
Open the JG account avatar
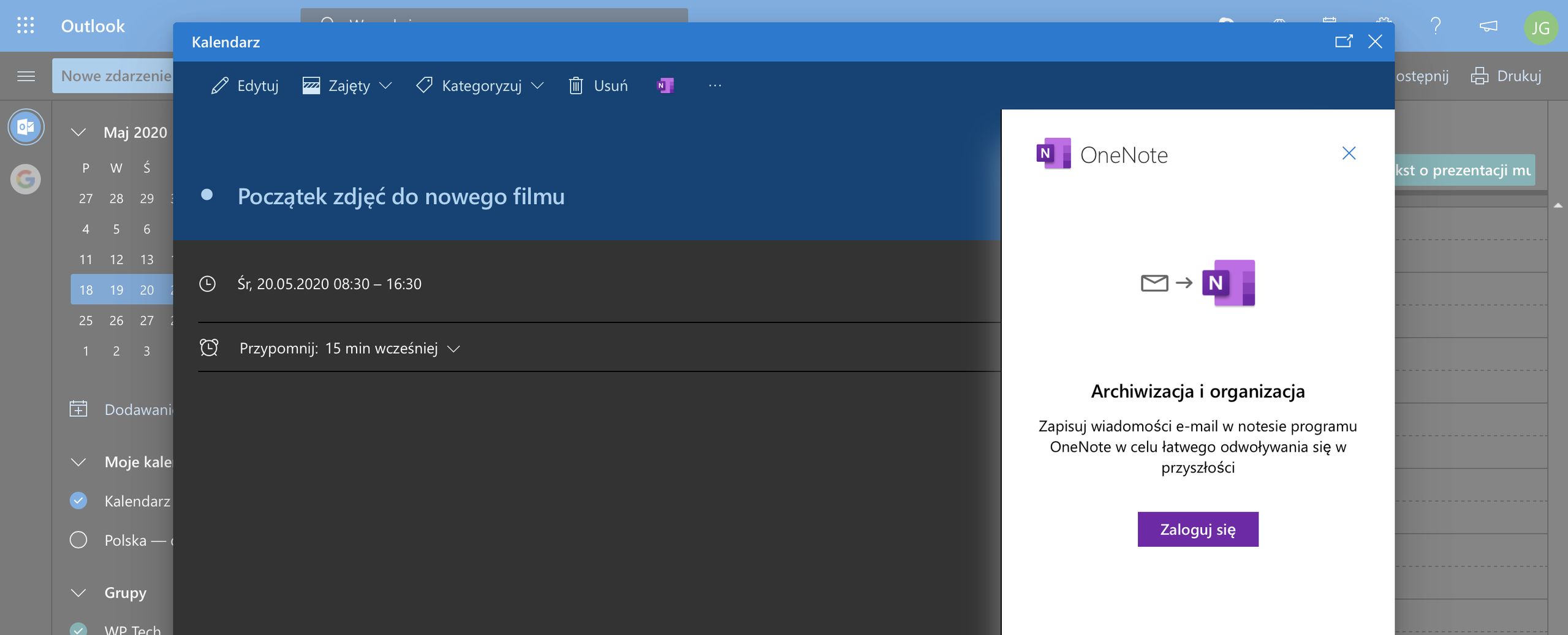(1540, 28)
